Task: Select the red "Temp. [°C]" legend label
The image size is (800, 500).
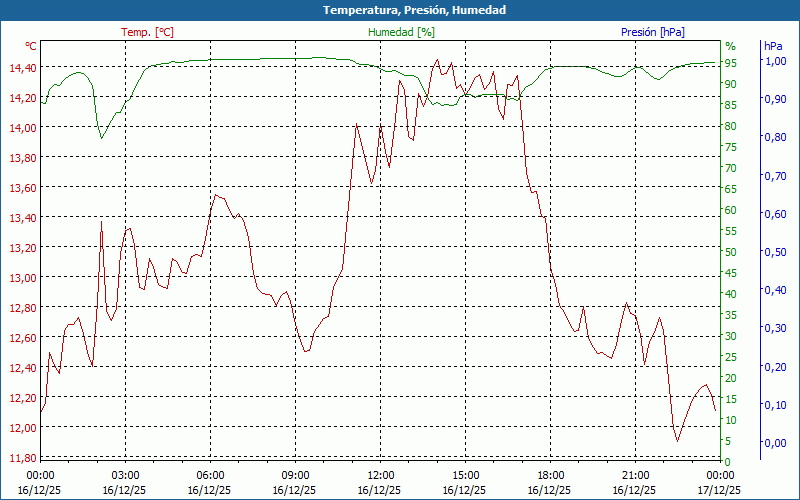Action: click(x=147, y=32)
